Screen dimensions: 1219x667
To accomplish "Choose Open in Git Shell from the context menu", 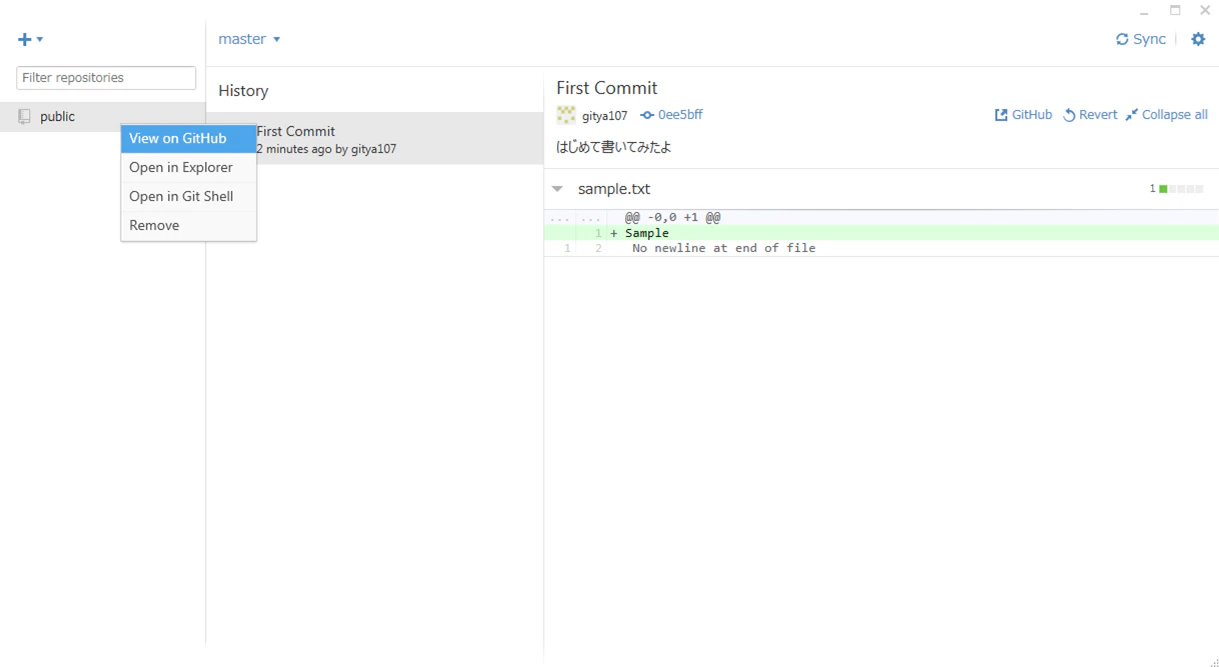I will coord(188,197).
